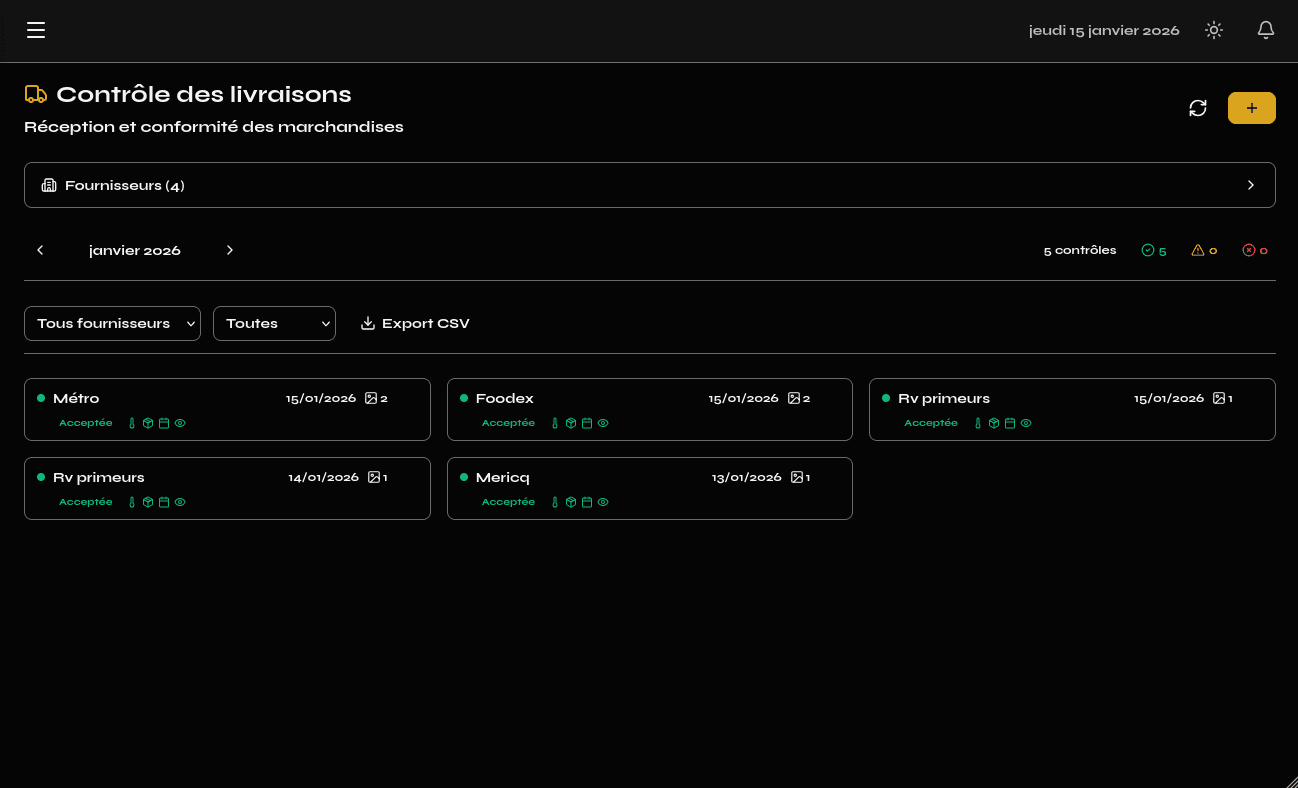Click the refresh deliveries icon
This screenshot has height=788, width=1298.
[1198, 108]
